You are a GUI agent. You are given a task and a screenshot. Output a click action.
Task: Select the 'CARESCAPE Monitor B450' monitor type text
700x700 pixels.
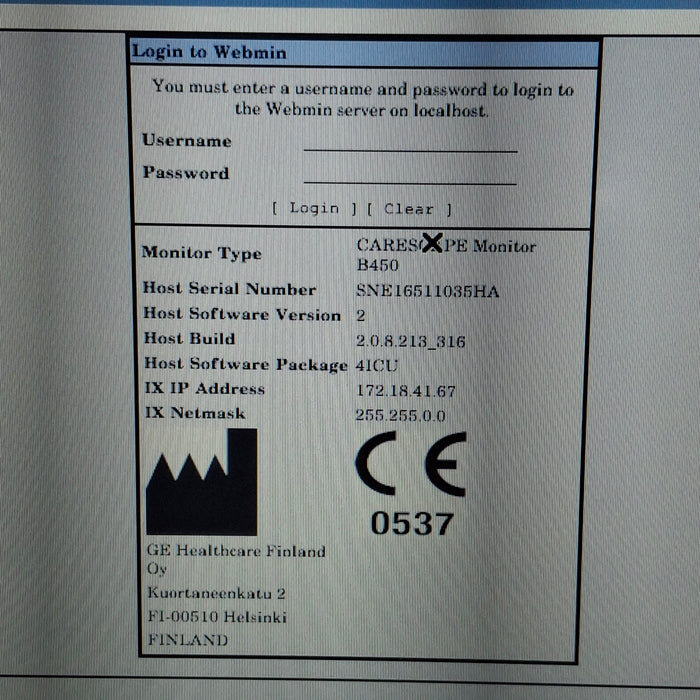[x=446, y=255]
